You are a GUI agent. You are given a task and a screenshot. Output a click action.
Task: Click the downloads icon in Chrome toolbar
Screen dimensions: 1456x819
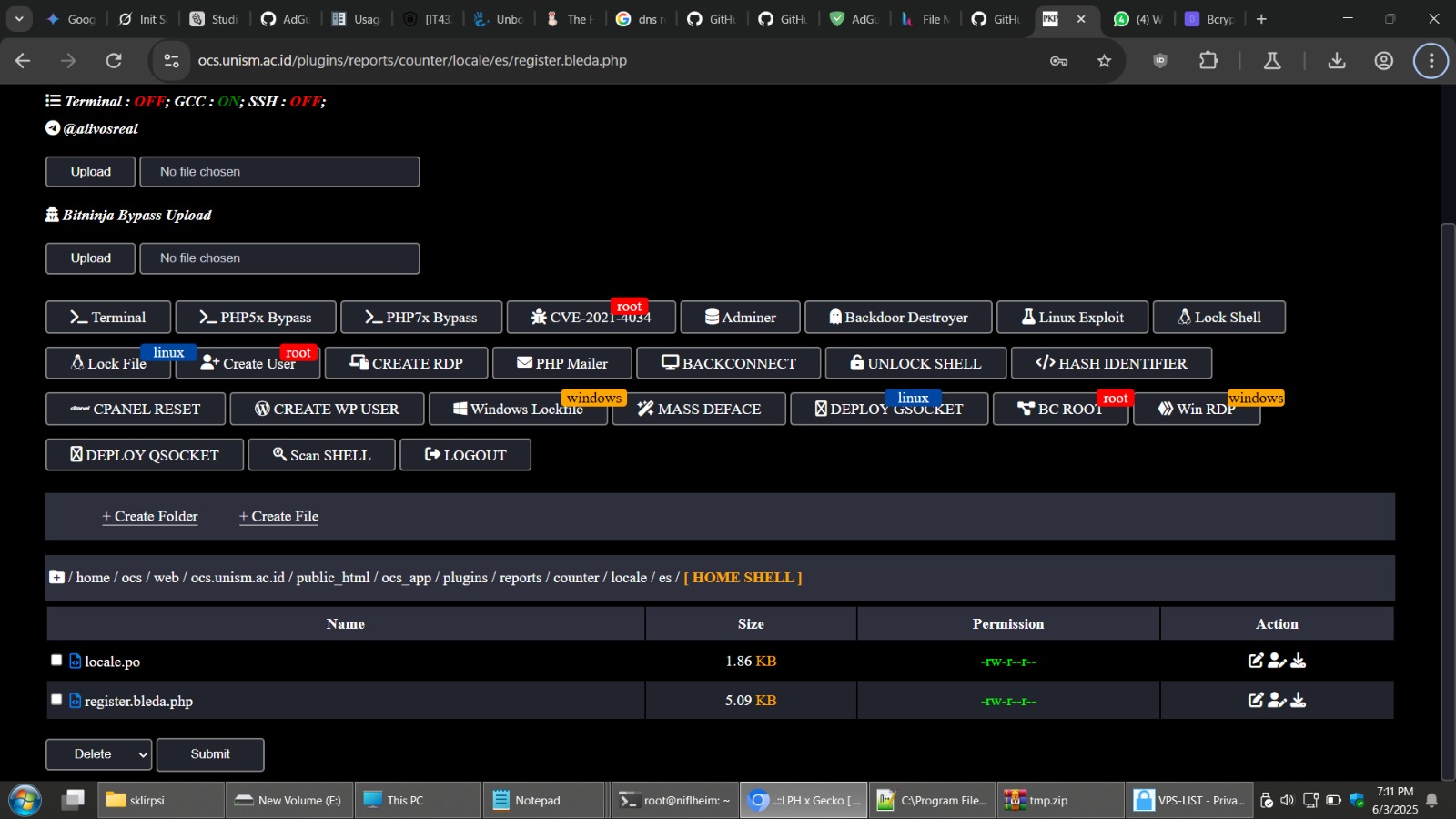click(x=1336, y=61)
